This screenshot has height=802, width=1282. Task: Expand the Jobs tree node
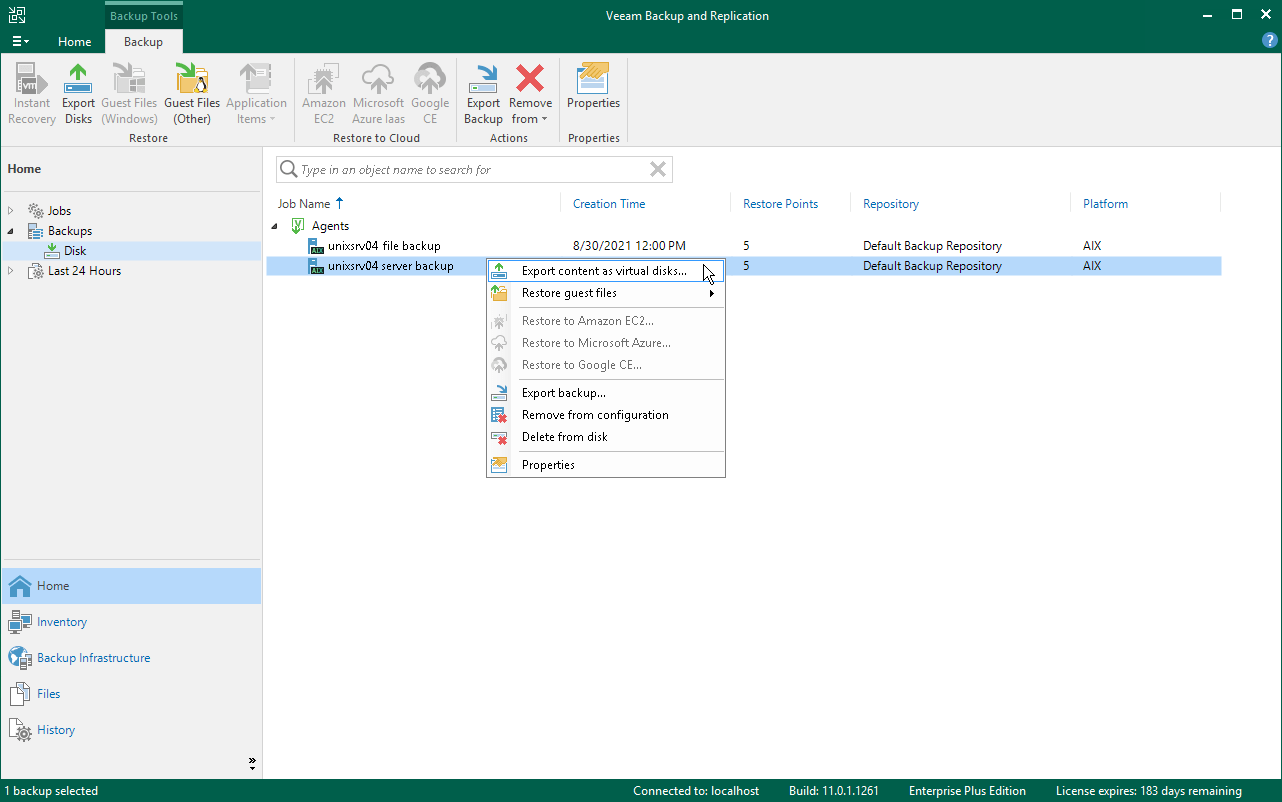tap(10, 210)
